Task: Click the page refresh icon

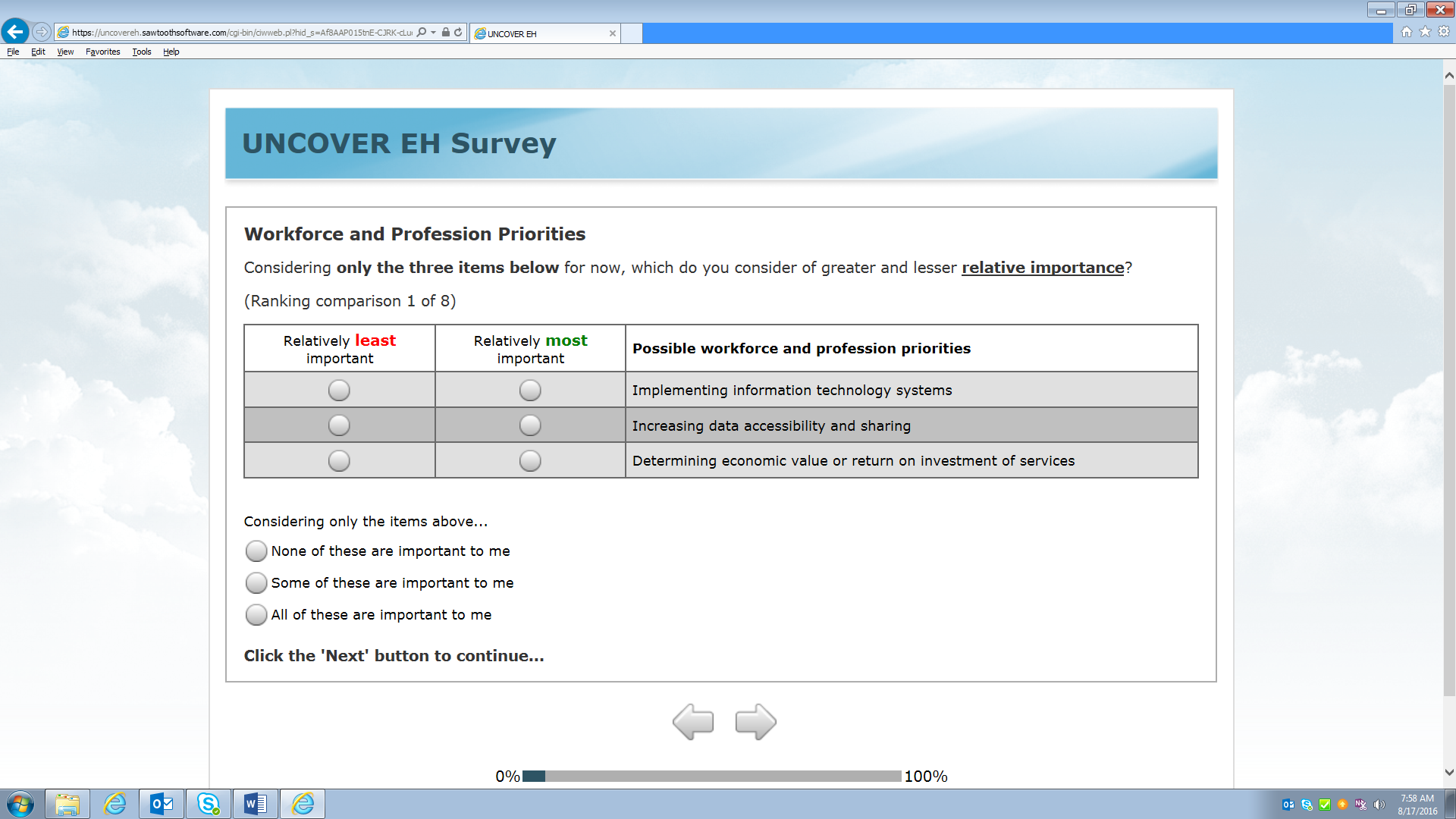Action: (458, 33)
